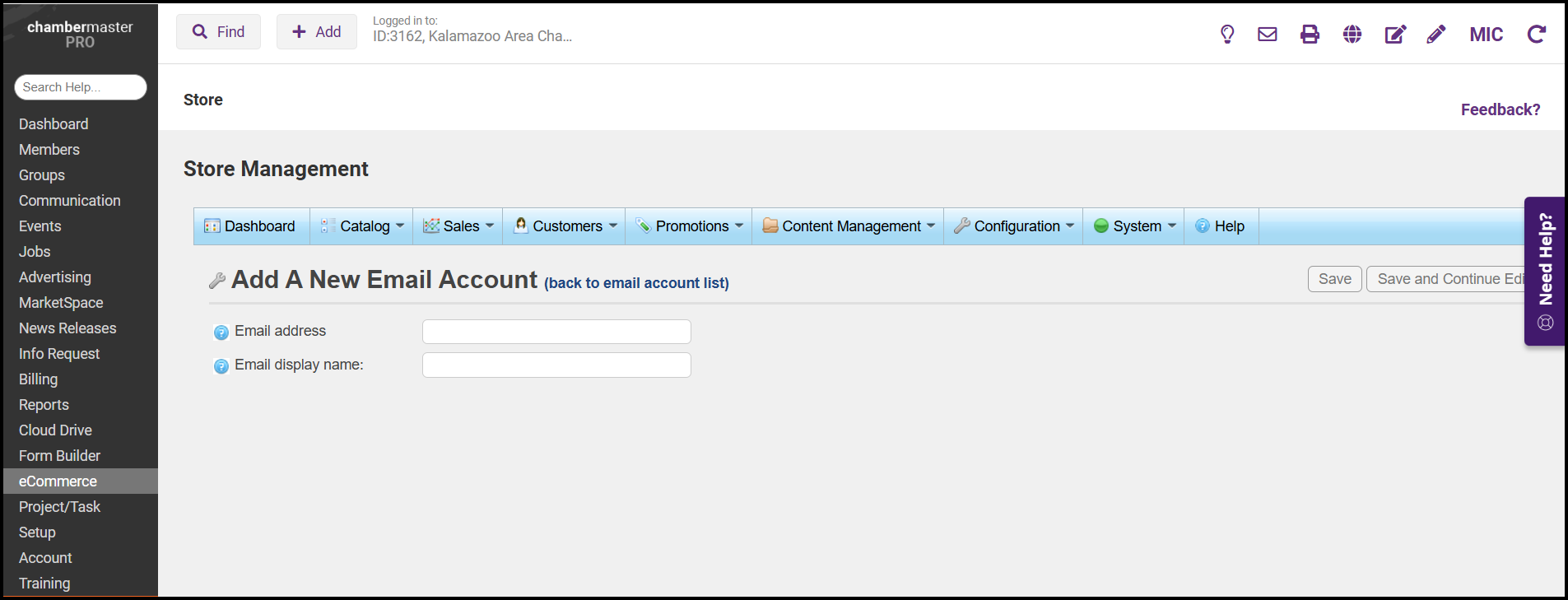Click the chambermaster PRO logo
Screen dimensions: 1568x600
pyautogui.click(x=80, y=34)
